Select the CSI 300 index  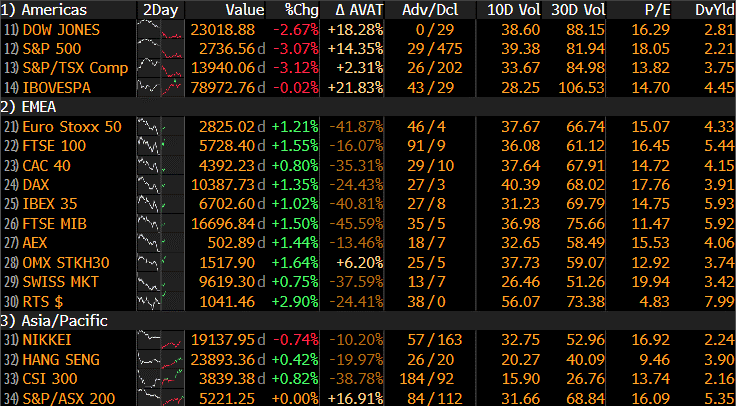[50, 379]
